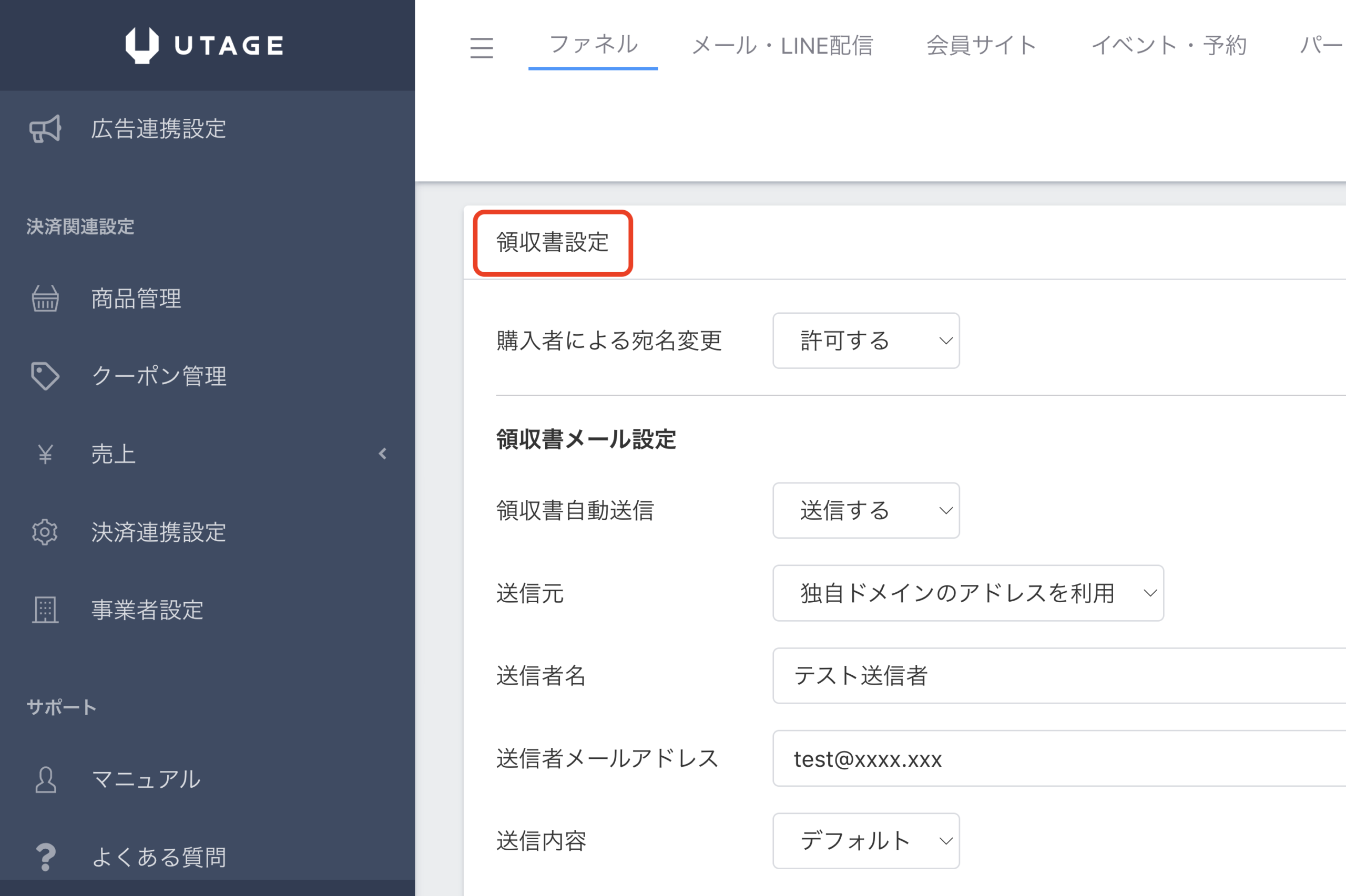Click the UTAGE logo icon
The width and height of the screenshot is (1346, 896).
click(x=142, y=45)
